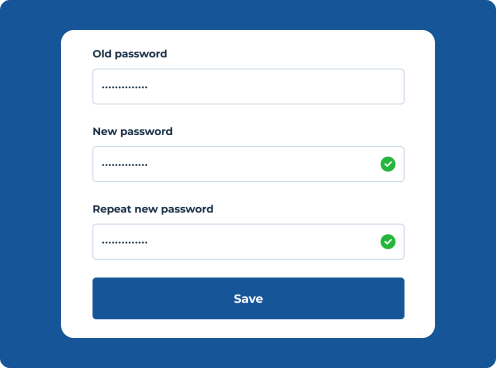Image resolution: width=496 pixels, height=368 pixels.
Task: Click the masked dots in New password field
Action: coord(125,165)
